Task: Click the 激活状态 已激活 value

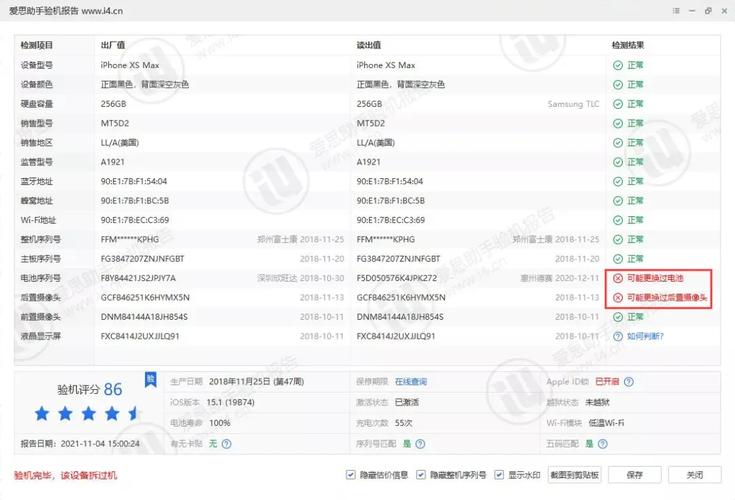Action: click(x=407, y=403)
